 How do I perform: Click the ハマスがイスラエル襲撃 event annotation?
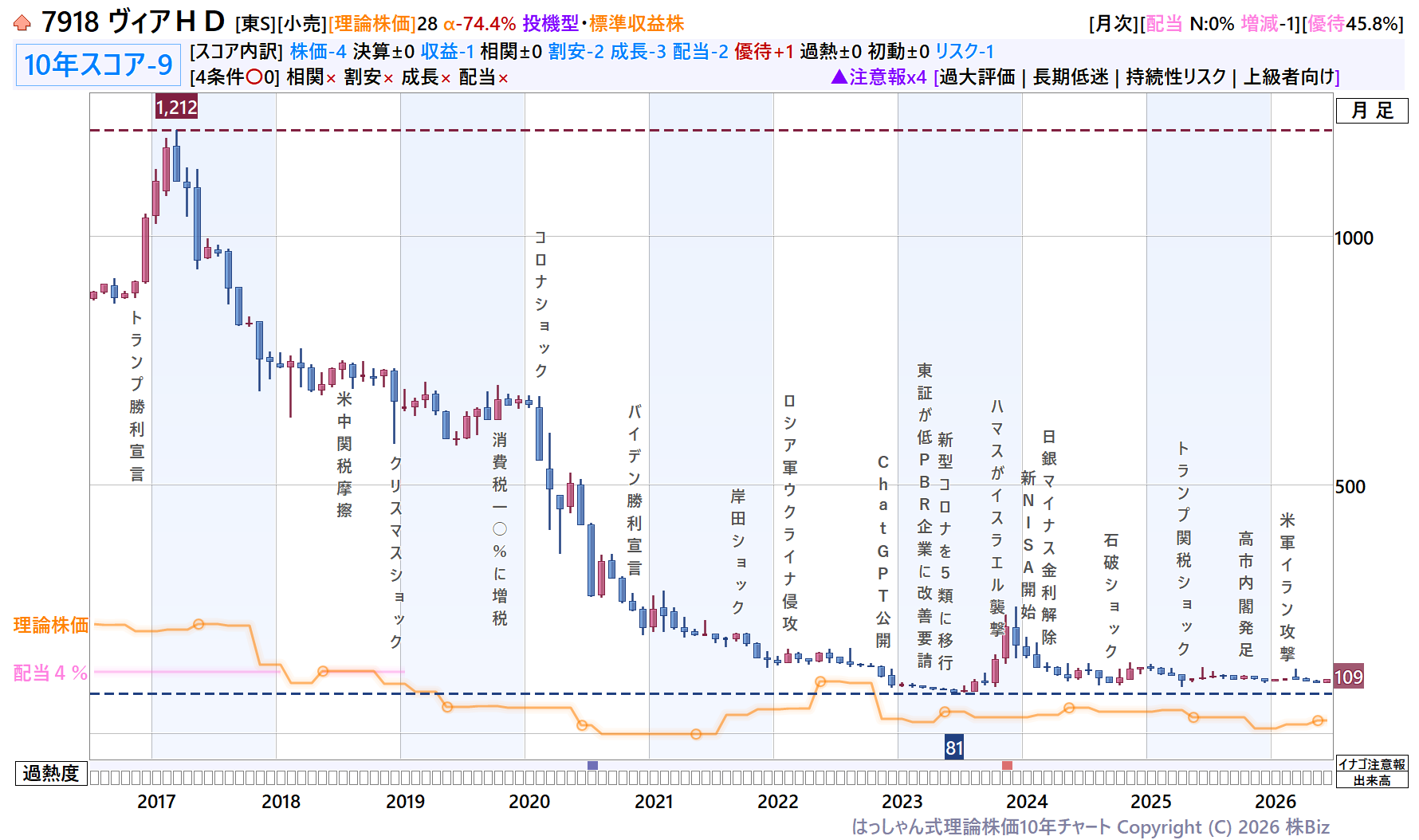coord(997,516)
